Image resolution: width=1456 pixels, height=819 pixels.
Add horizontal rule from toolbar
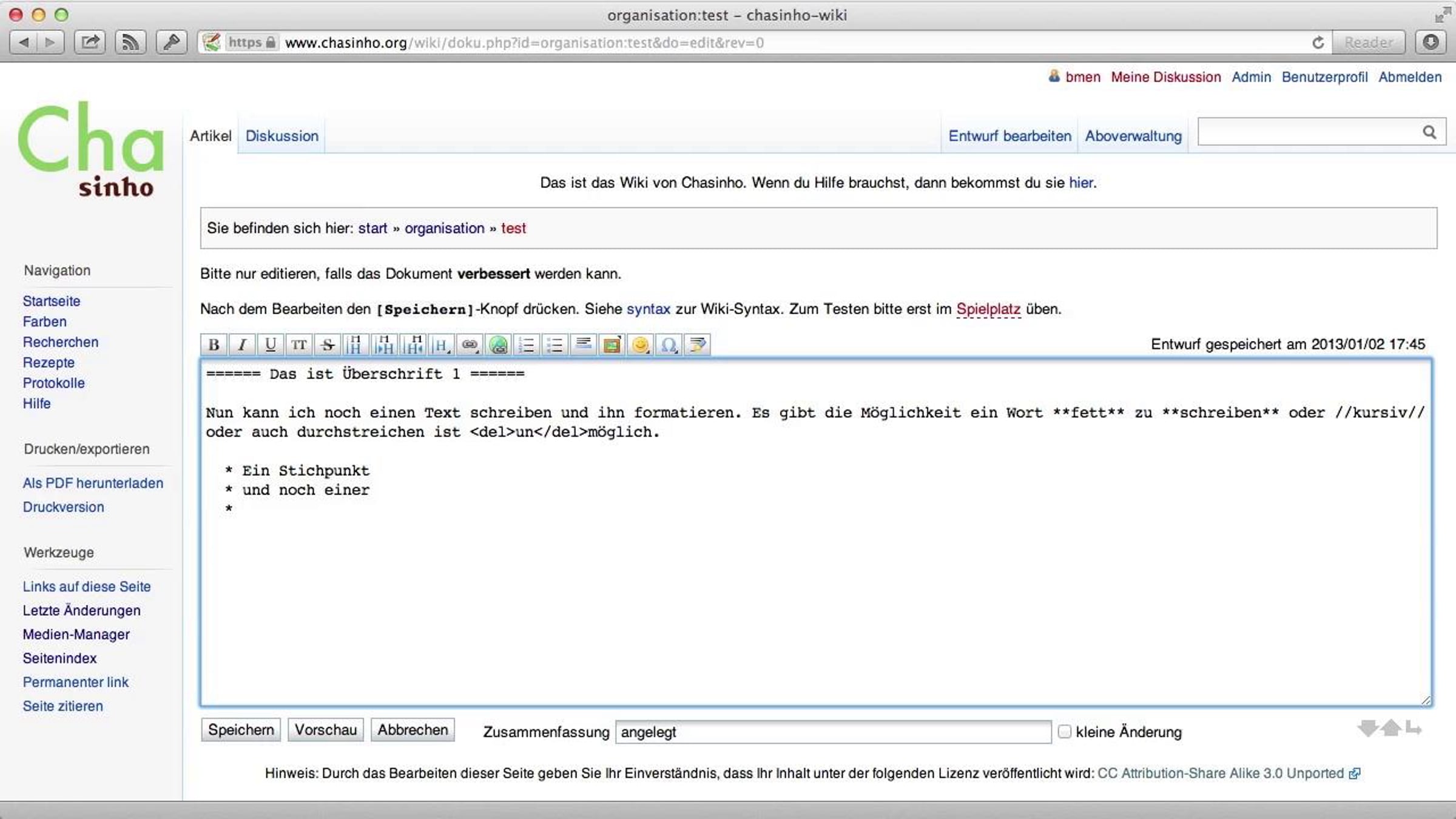pyautogui.click(x=583, y=345)
